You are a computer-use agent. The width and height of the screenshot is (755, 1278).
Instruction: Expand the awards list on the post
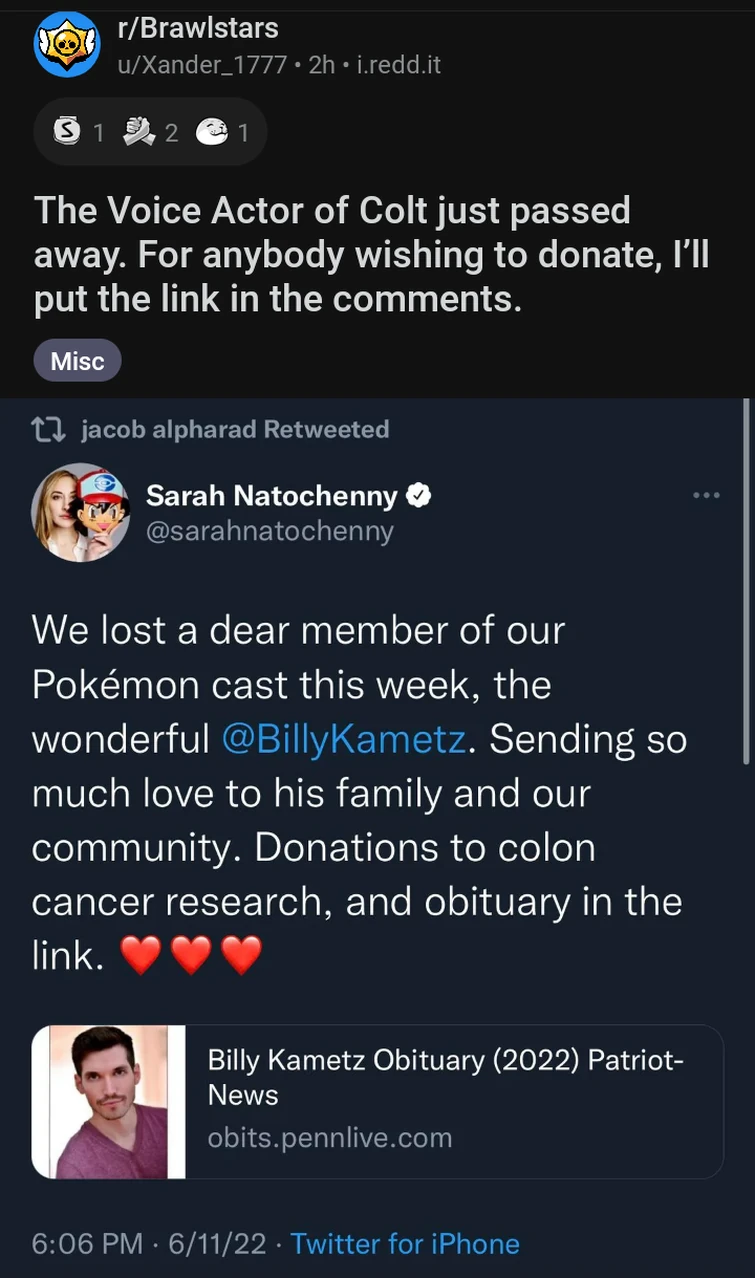pyautogui.click(x=150, y=131)
